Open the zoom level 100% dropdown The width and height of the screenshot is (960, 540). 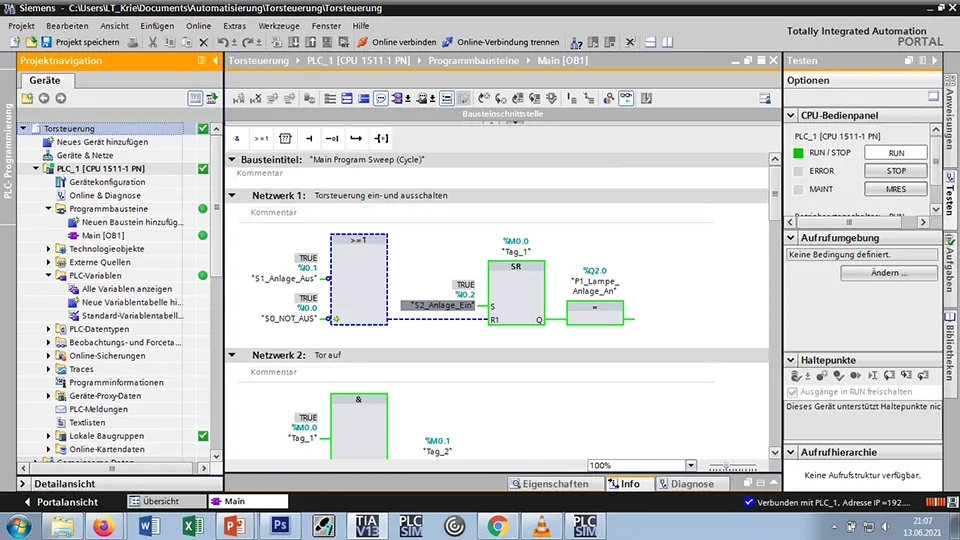pyautogui.click(x=691, y=465)
